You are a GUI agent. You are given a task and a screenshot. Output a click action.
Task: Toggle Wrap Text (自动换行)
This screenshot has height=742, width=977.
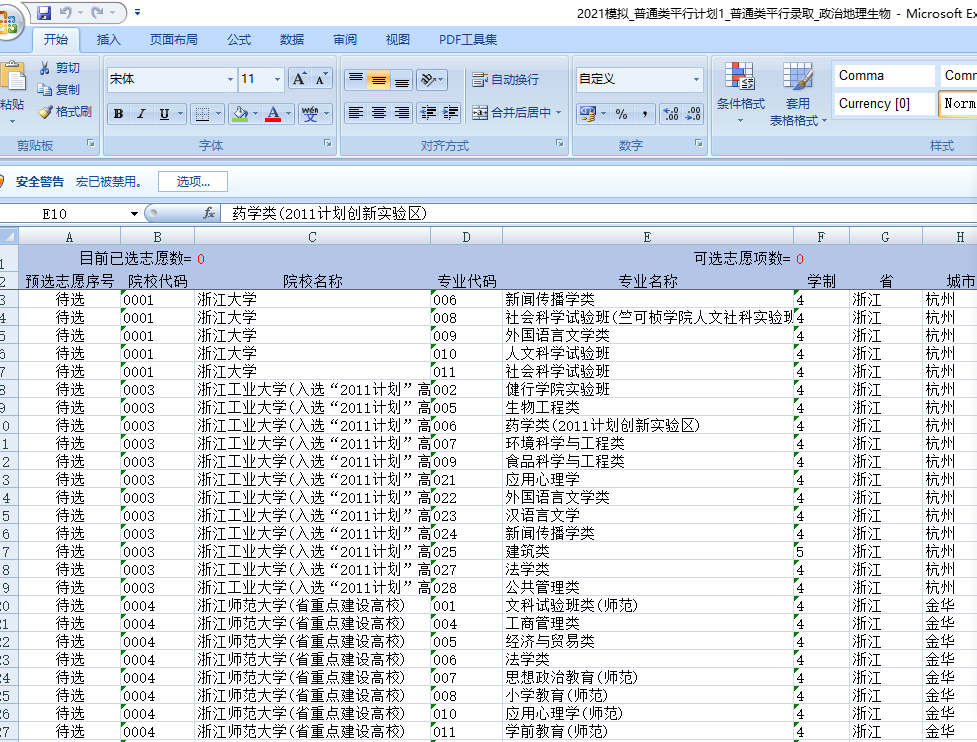[505, 79]
